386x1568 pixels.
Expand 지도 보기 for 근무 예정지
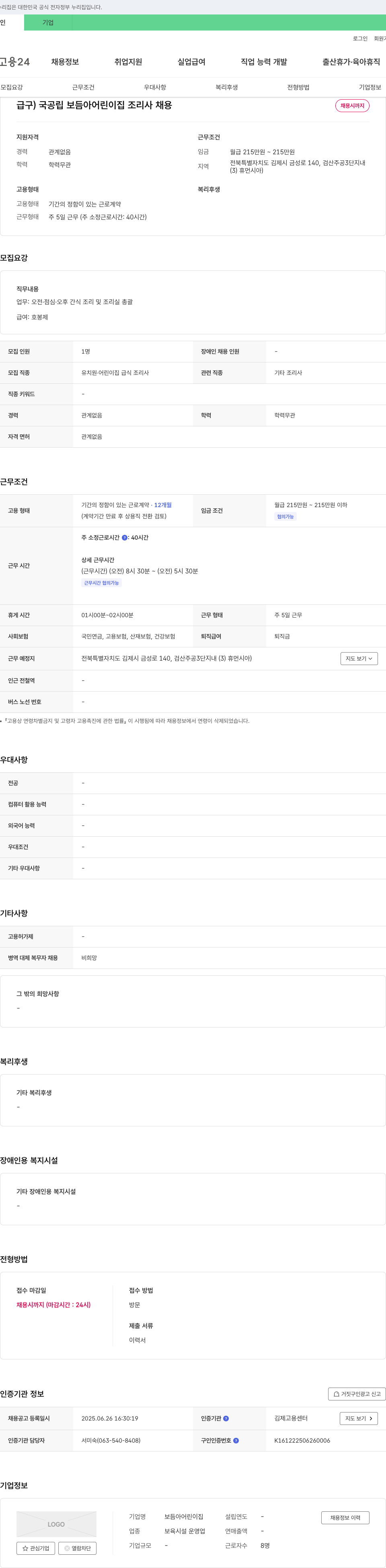359,659
